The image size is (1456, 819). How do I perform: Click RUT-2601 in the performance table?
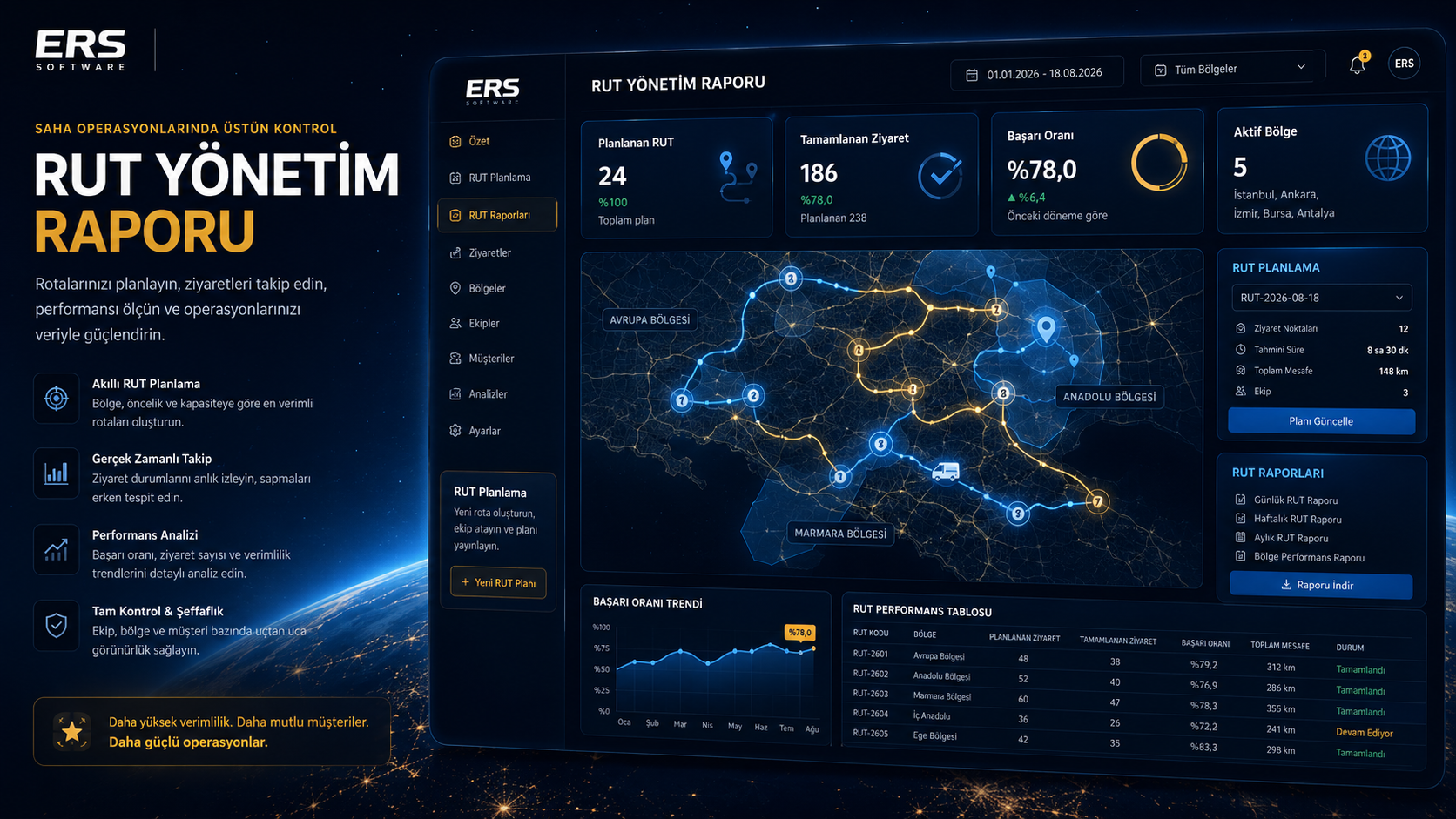(871, 654)
